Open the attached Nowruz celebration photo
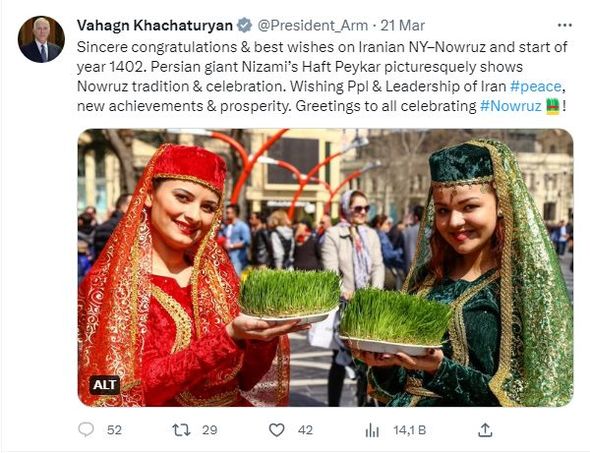Image resolution: width=590 pixels, height=453 pixels. pos(325,268)
